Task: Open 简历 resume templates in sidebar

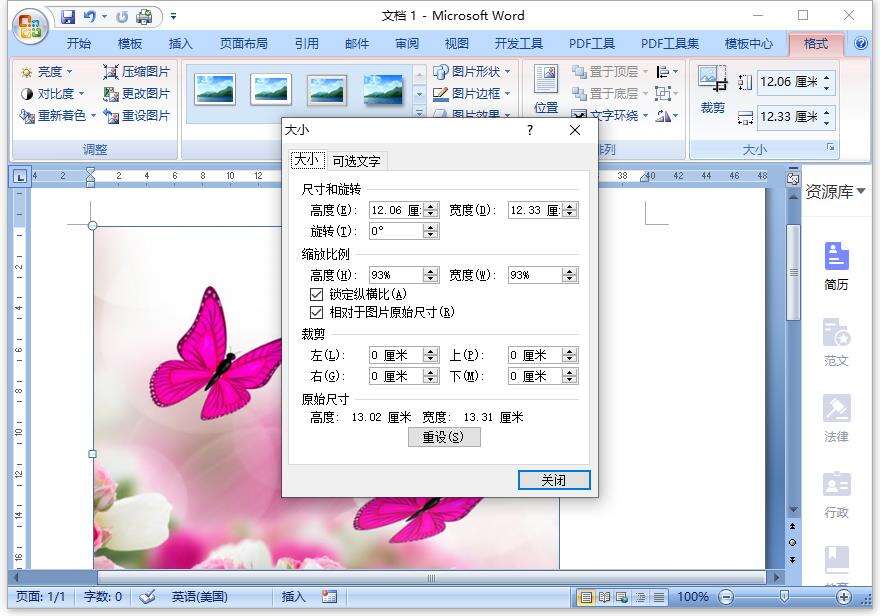Action: [x=836, y=266]
